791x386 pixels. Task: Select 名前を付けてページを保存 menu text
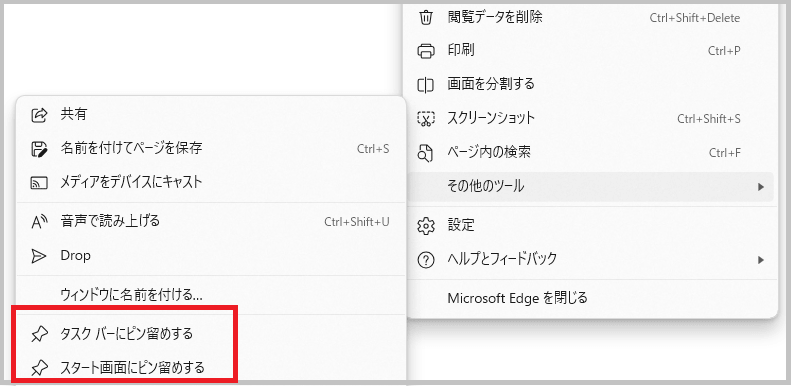coord(131,148)
